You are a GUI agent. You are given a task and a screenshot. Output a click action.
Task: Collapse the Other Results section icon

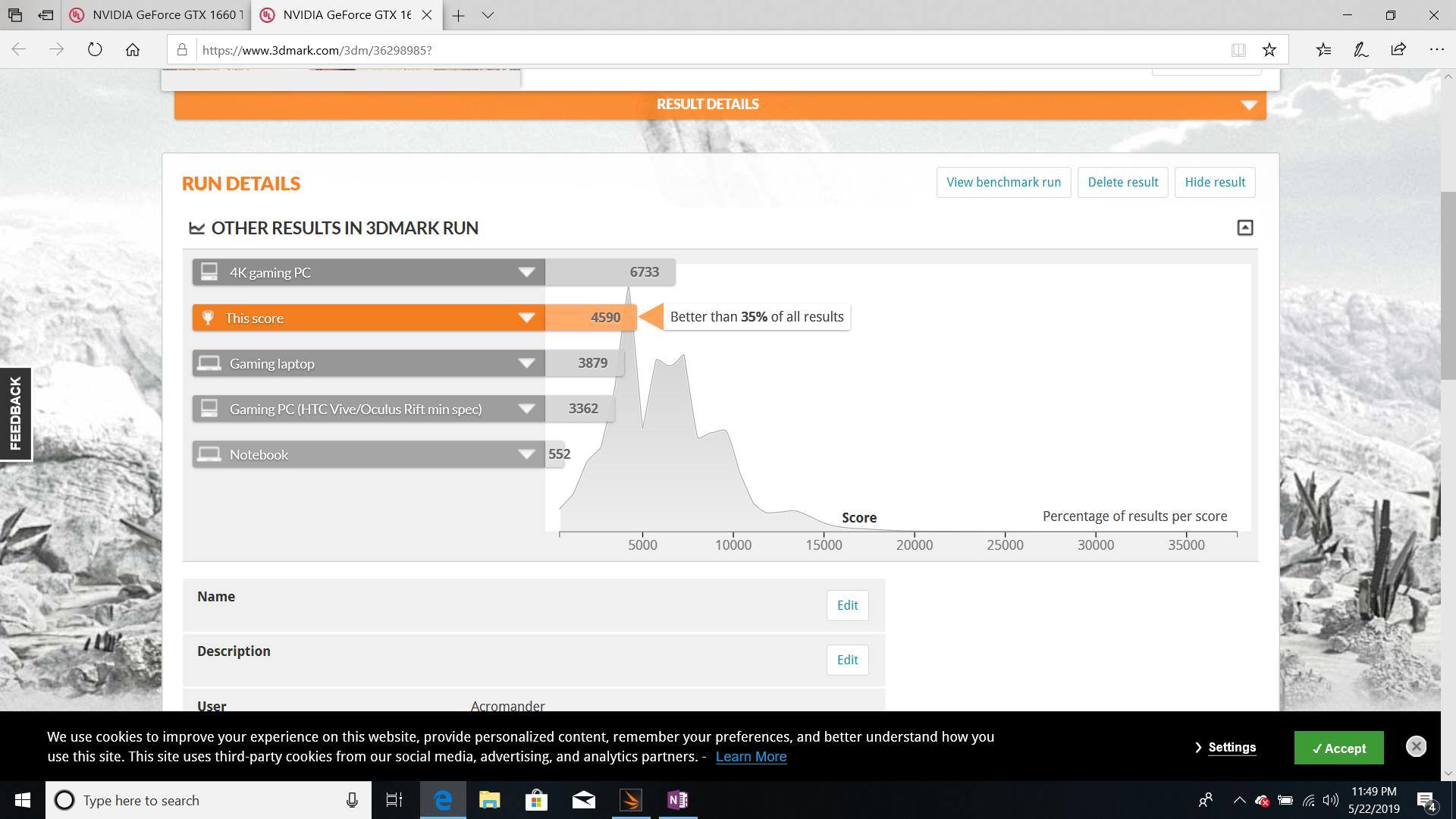click(x=1244, y=227)
